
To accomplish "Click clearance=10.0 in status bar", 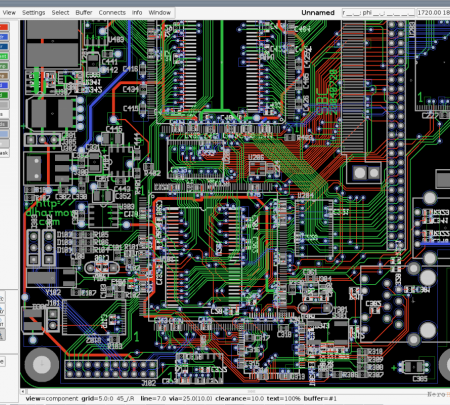I will click(x=240, y=399).
